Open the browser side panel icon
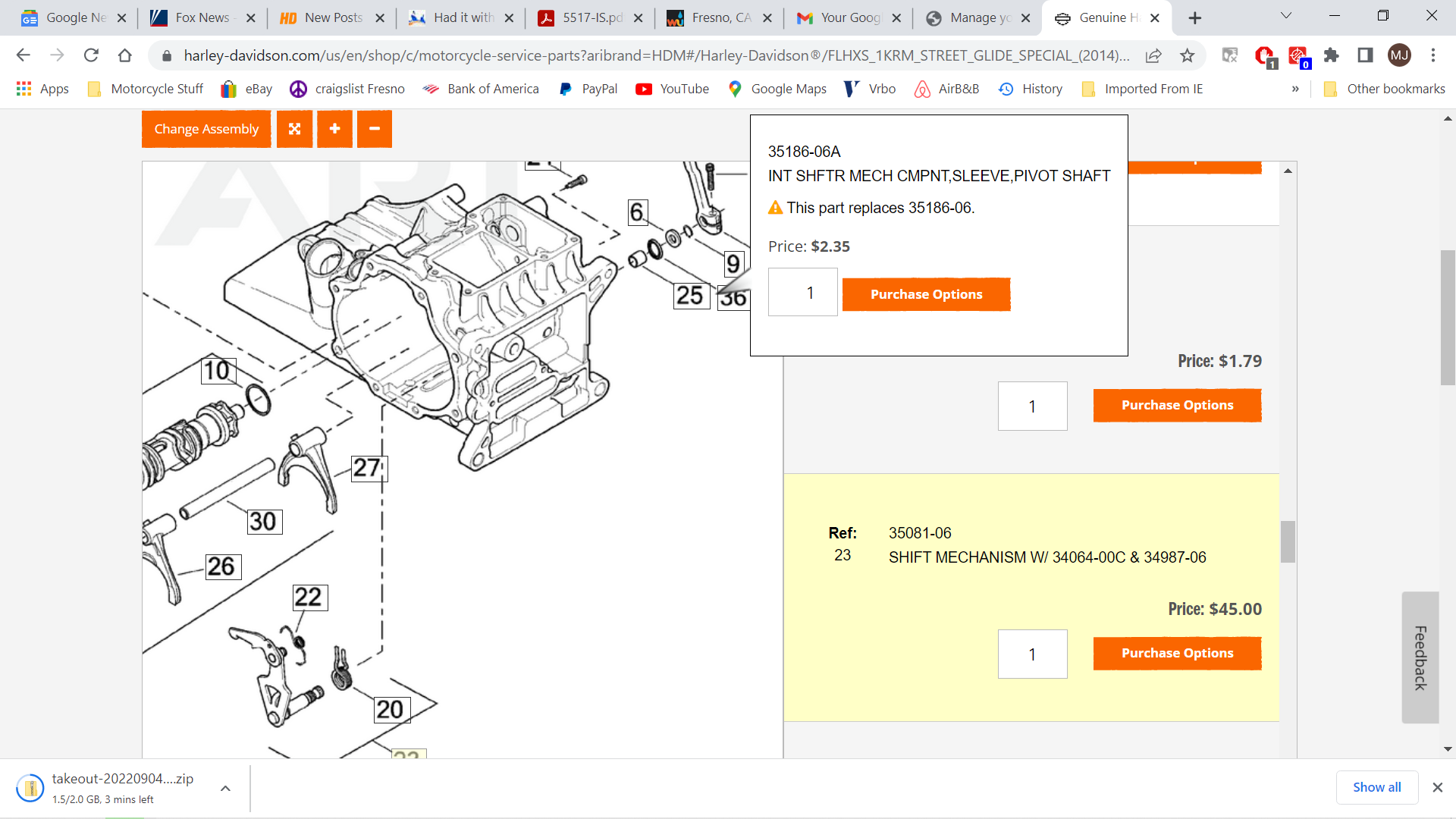This screenshot has height=819, width=1456. [x=1365, y=55]
